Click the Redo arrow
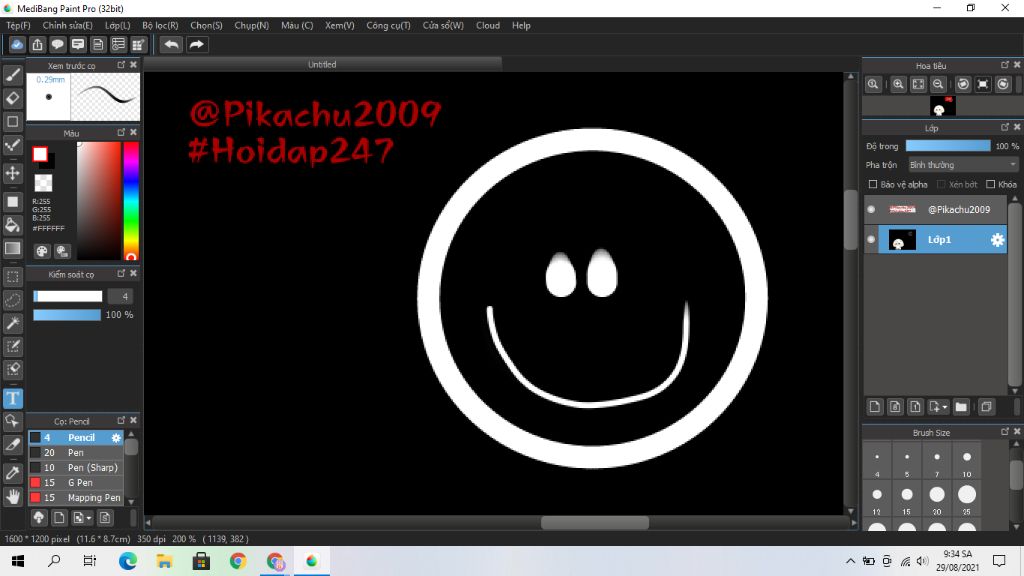This screenshot has width=1024, height=576. pos(197,44)
